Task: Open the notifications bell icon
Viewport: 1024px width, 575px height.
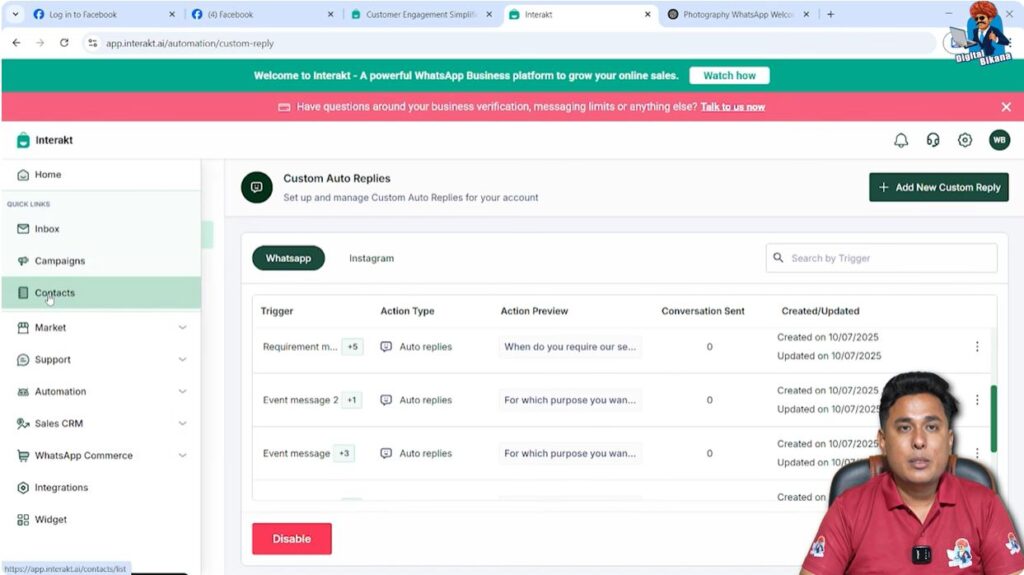Action: (x=901, y=140)
